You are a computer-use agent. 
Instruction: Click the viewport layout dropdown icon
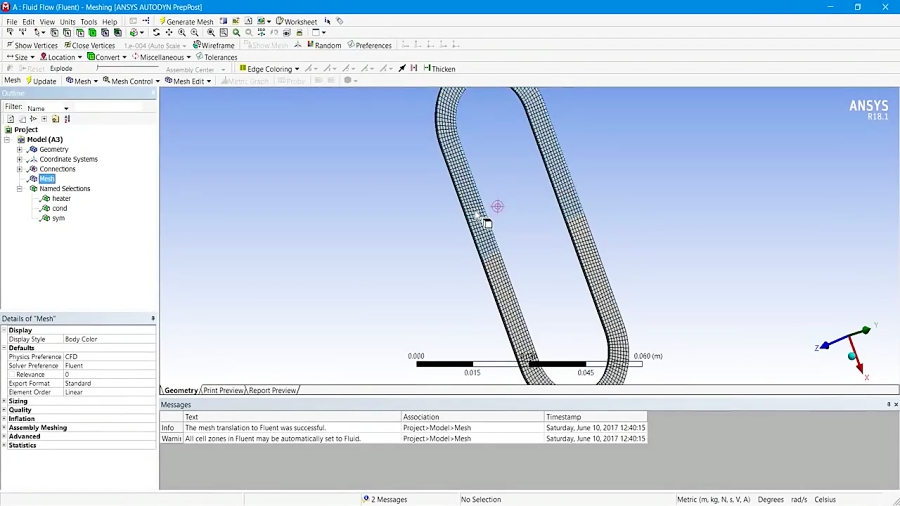[319, 33]
